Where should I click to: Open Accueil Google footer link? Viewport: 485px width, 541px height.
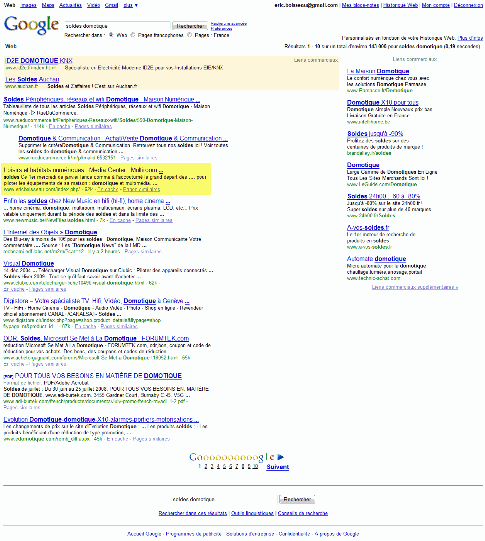tap(144, 534)
